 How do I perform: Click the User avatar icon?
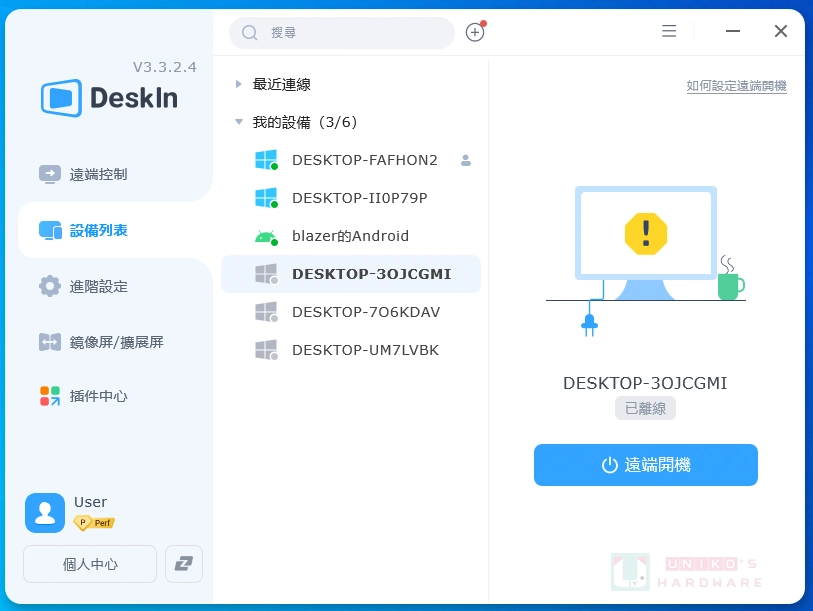tap(44, 512)
